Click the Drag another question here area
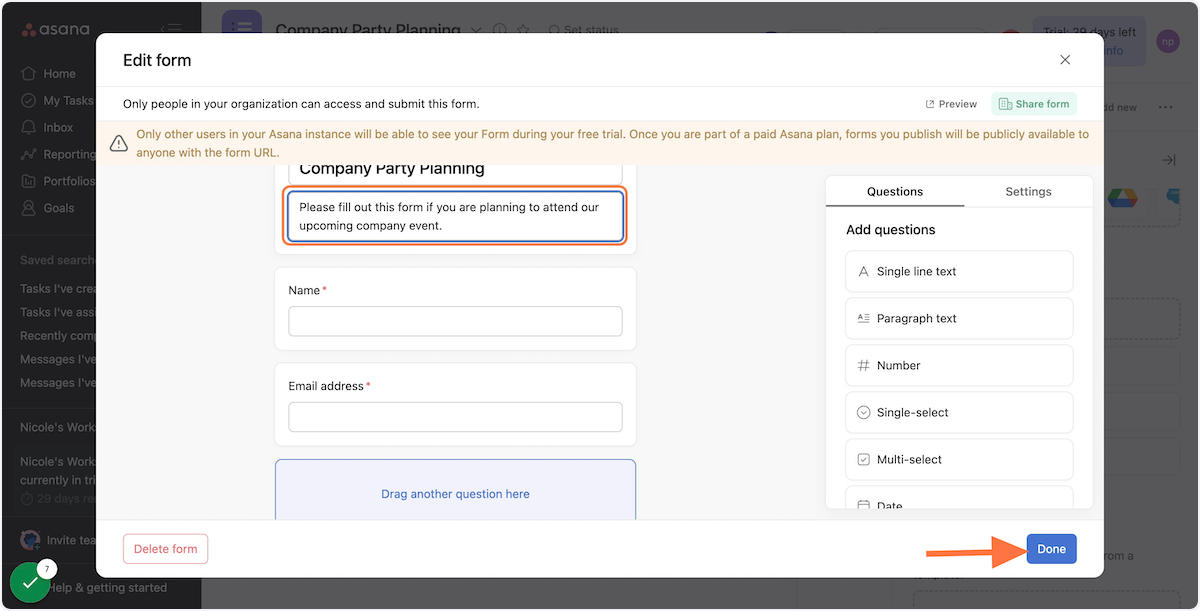Screen dimensions: 1200x611 [455, 490]
